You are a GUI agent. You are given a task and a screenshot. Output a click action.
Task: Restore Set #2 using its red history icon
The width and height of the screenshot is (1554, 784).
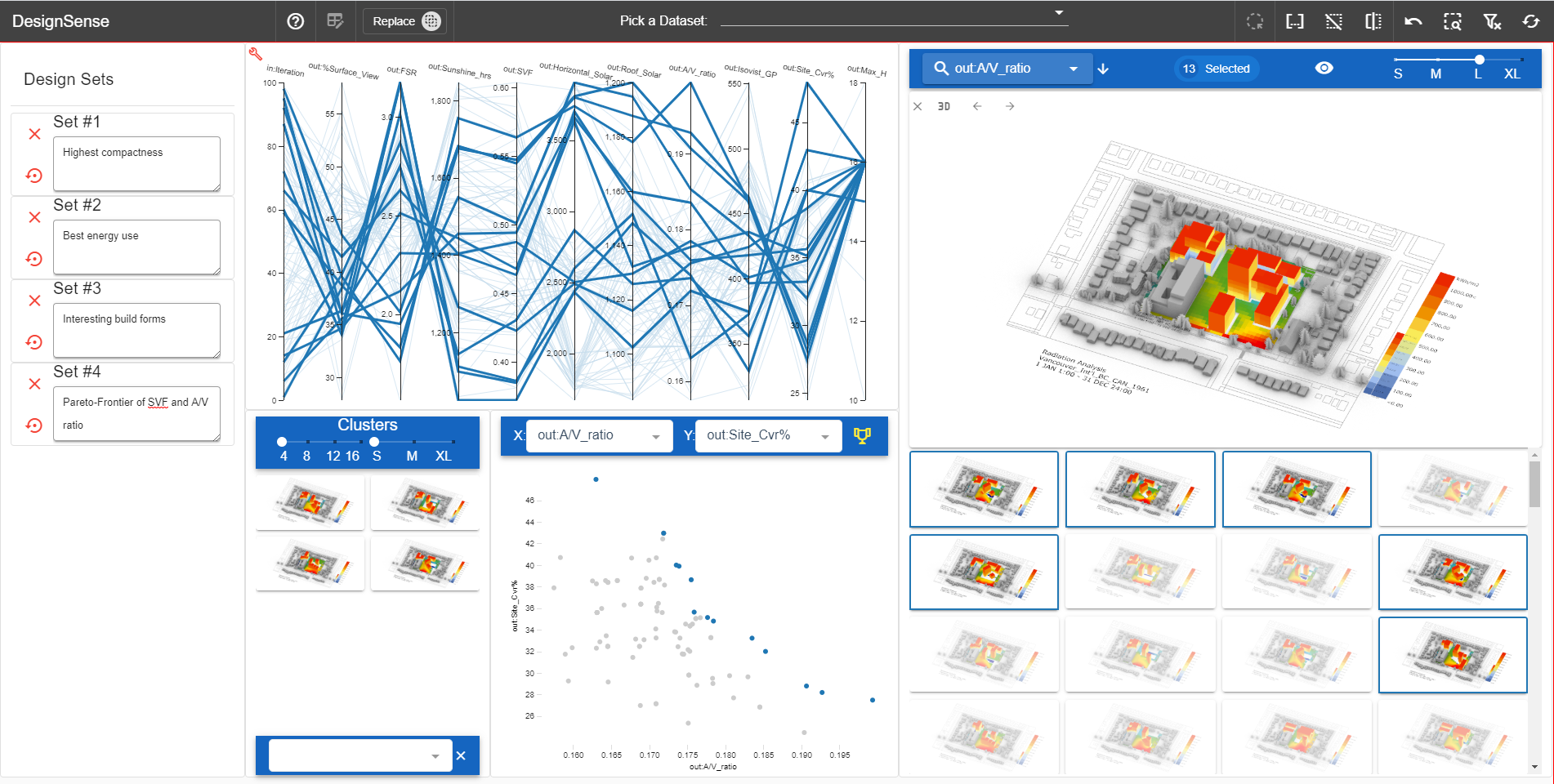[x=34, y=259]
